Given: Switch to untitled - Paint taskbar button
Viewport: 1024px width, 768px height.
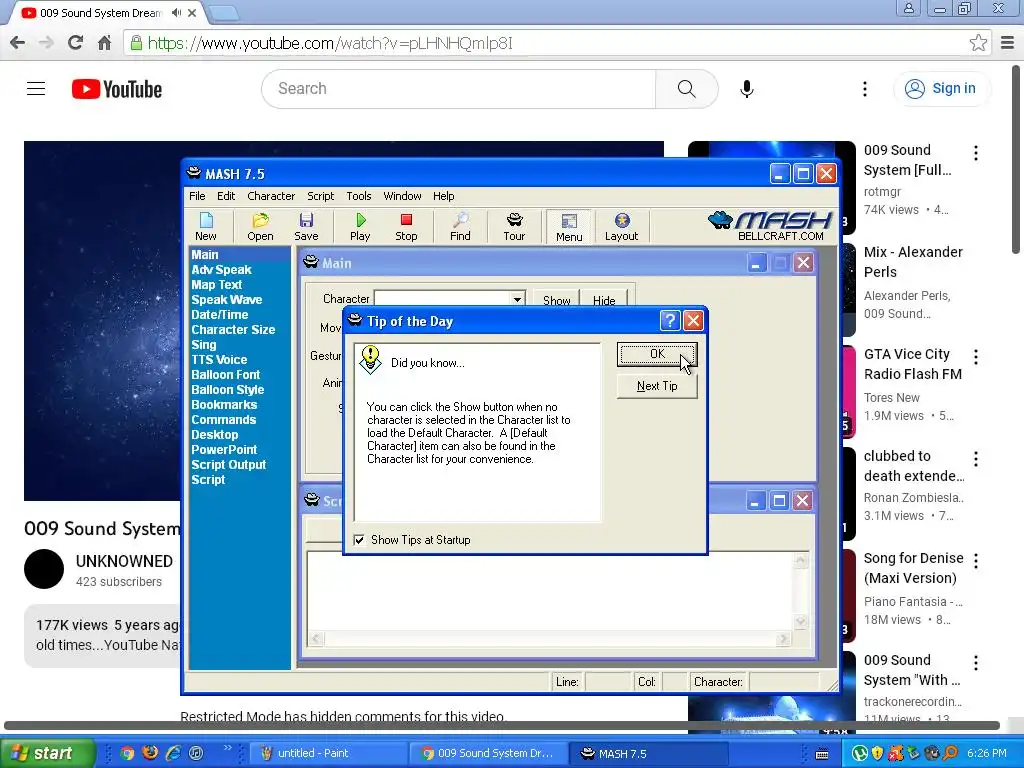Looking at the screenshot, I should [328, 753].
